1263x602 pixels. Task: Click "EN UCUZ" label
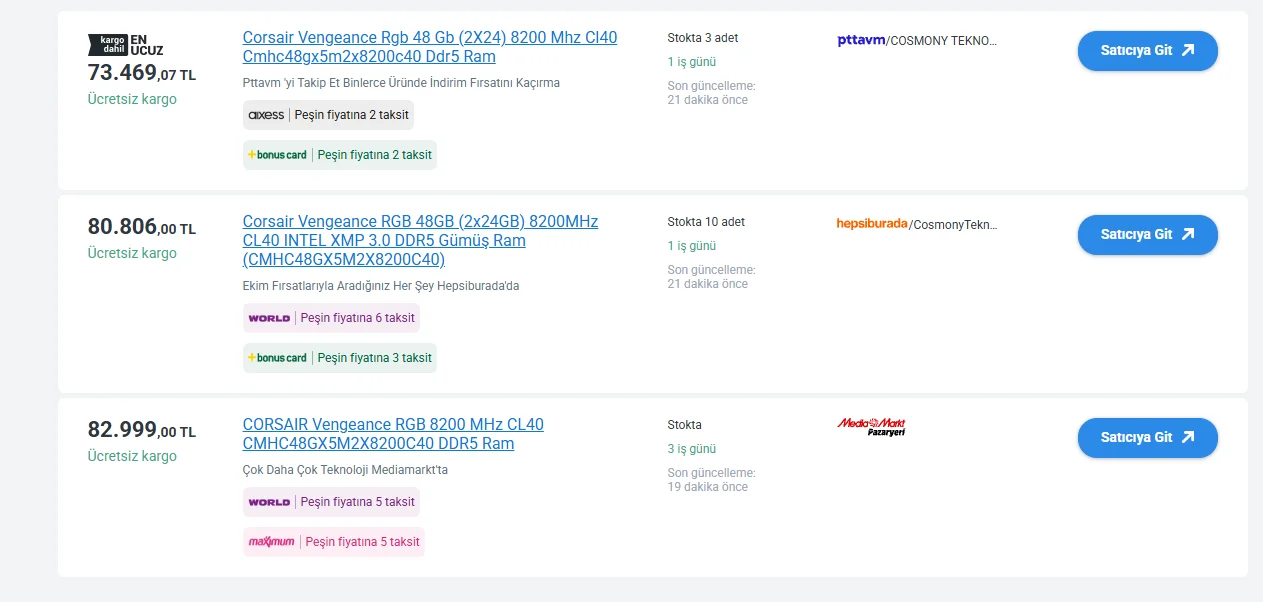tap(147, 45)
